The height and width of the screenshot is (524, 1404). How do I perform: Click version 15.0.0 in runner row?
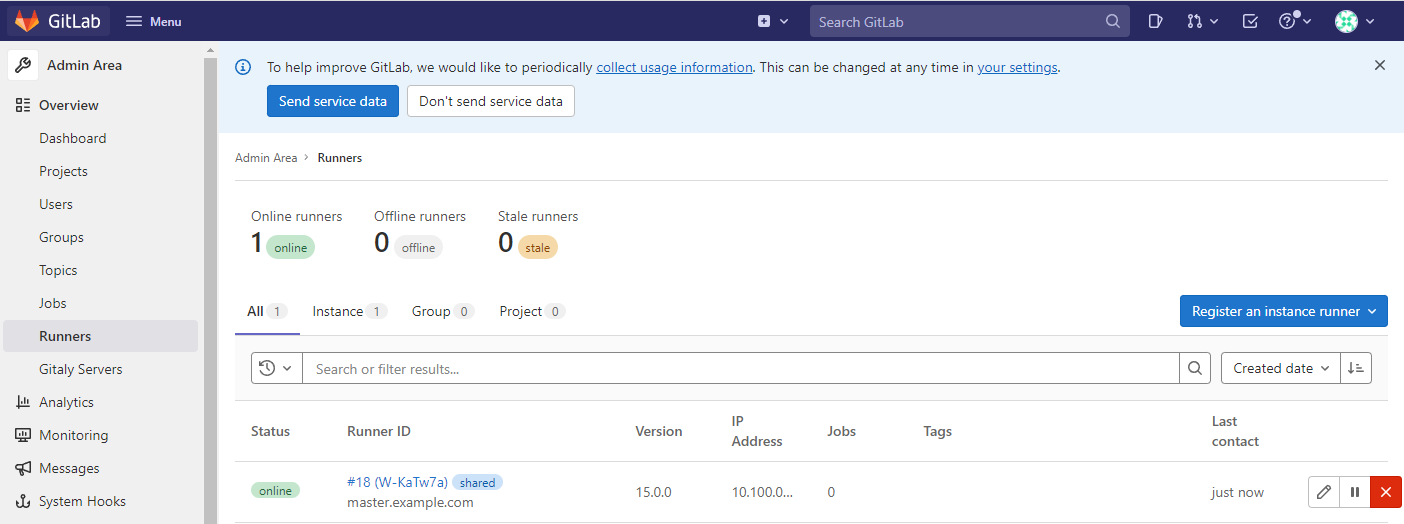pos(654,492)
